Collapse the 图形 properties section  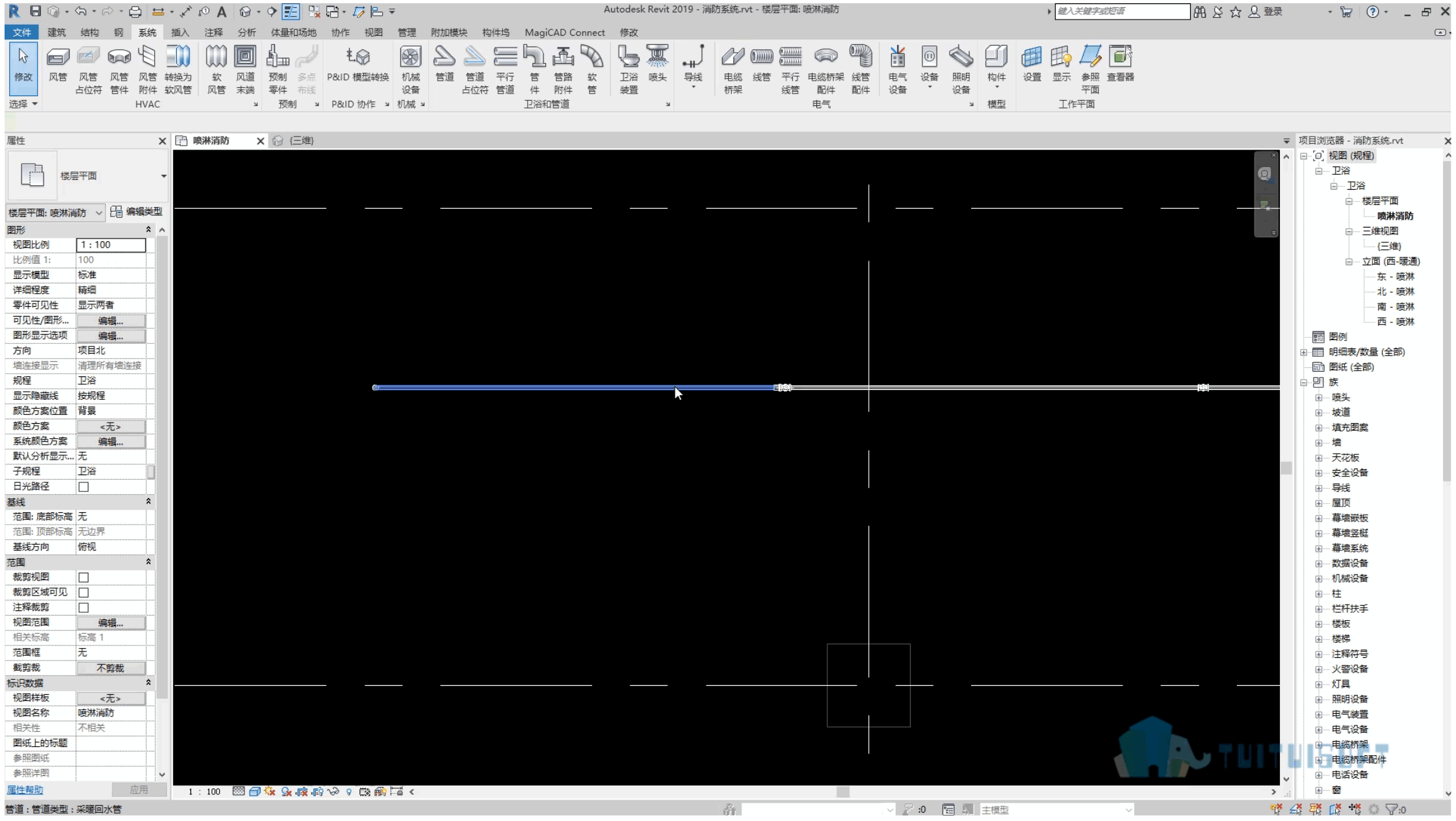click(x=148, y=230)
